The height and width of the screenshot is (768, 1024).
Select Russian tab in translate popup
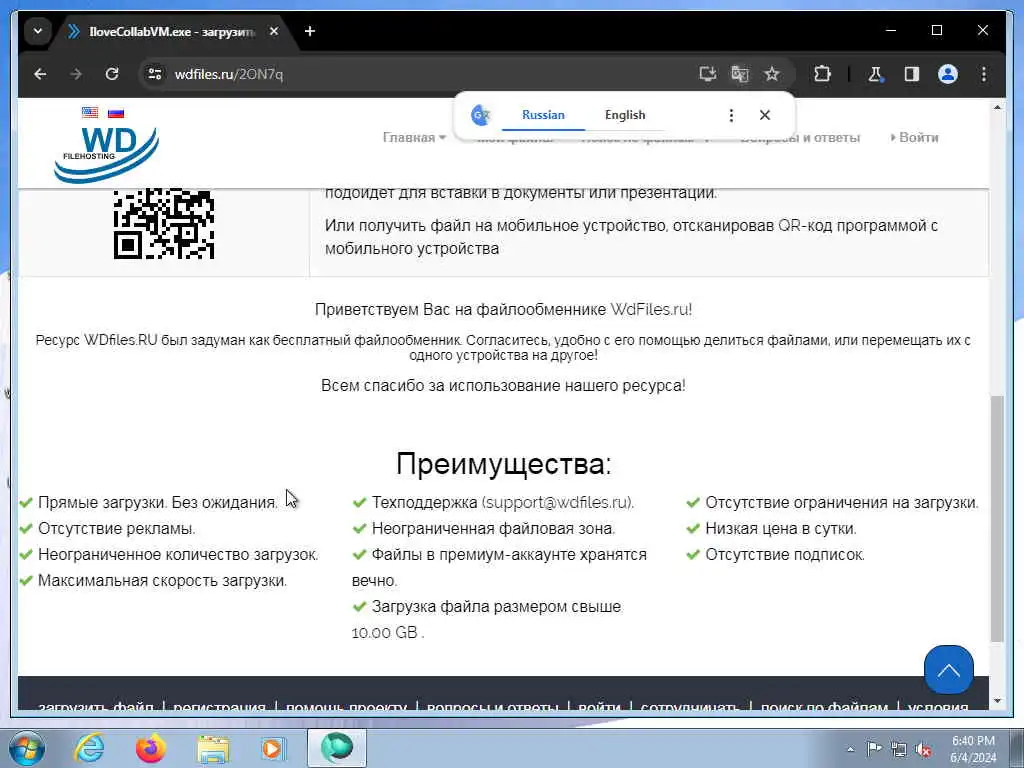[x=543, y=115]
